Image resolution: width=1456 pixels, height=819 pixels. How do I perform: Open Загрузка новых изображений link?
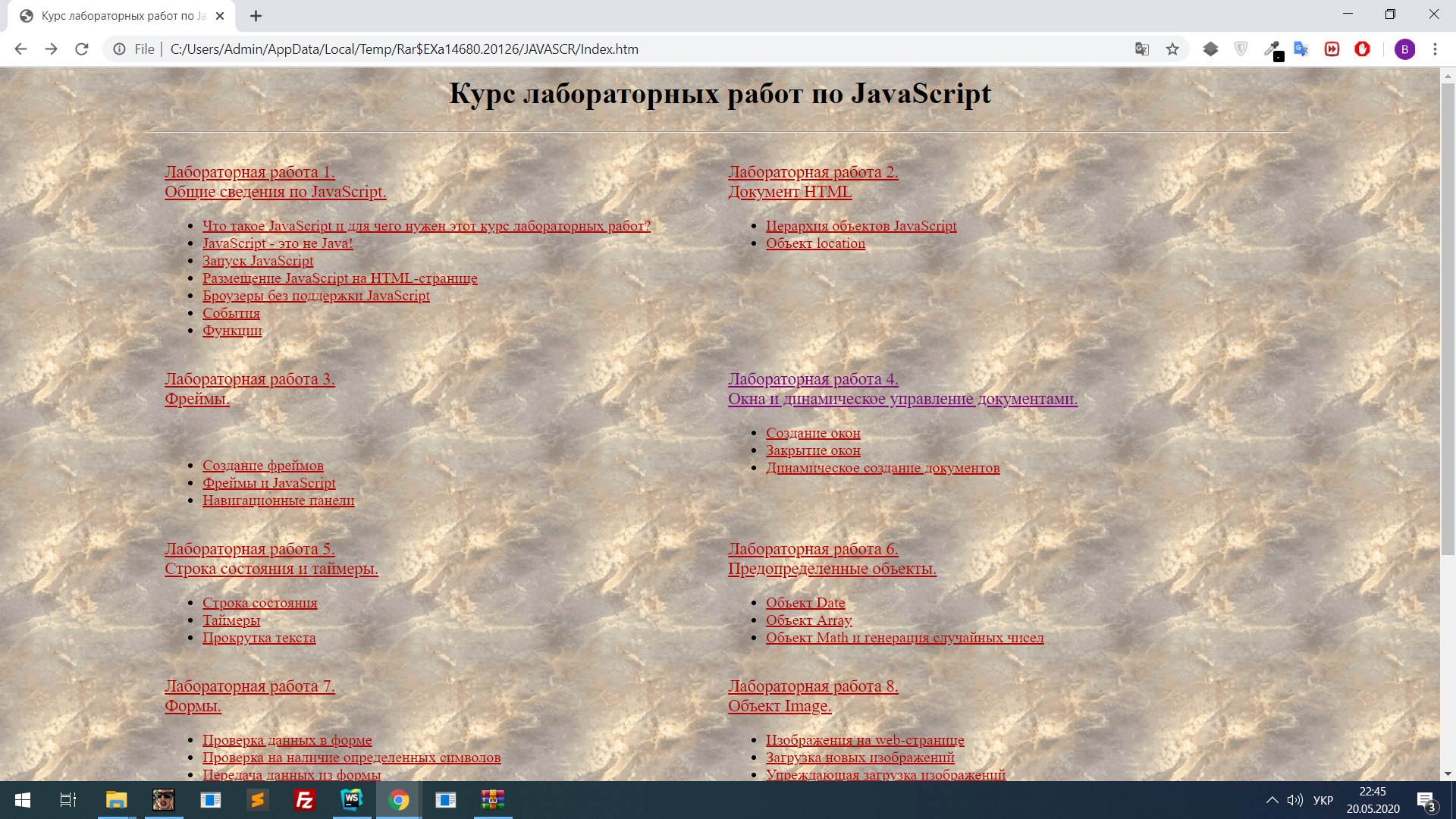(860, 758)
